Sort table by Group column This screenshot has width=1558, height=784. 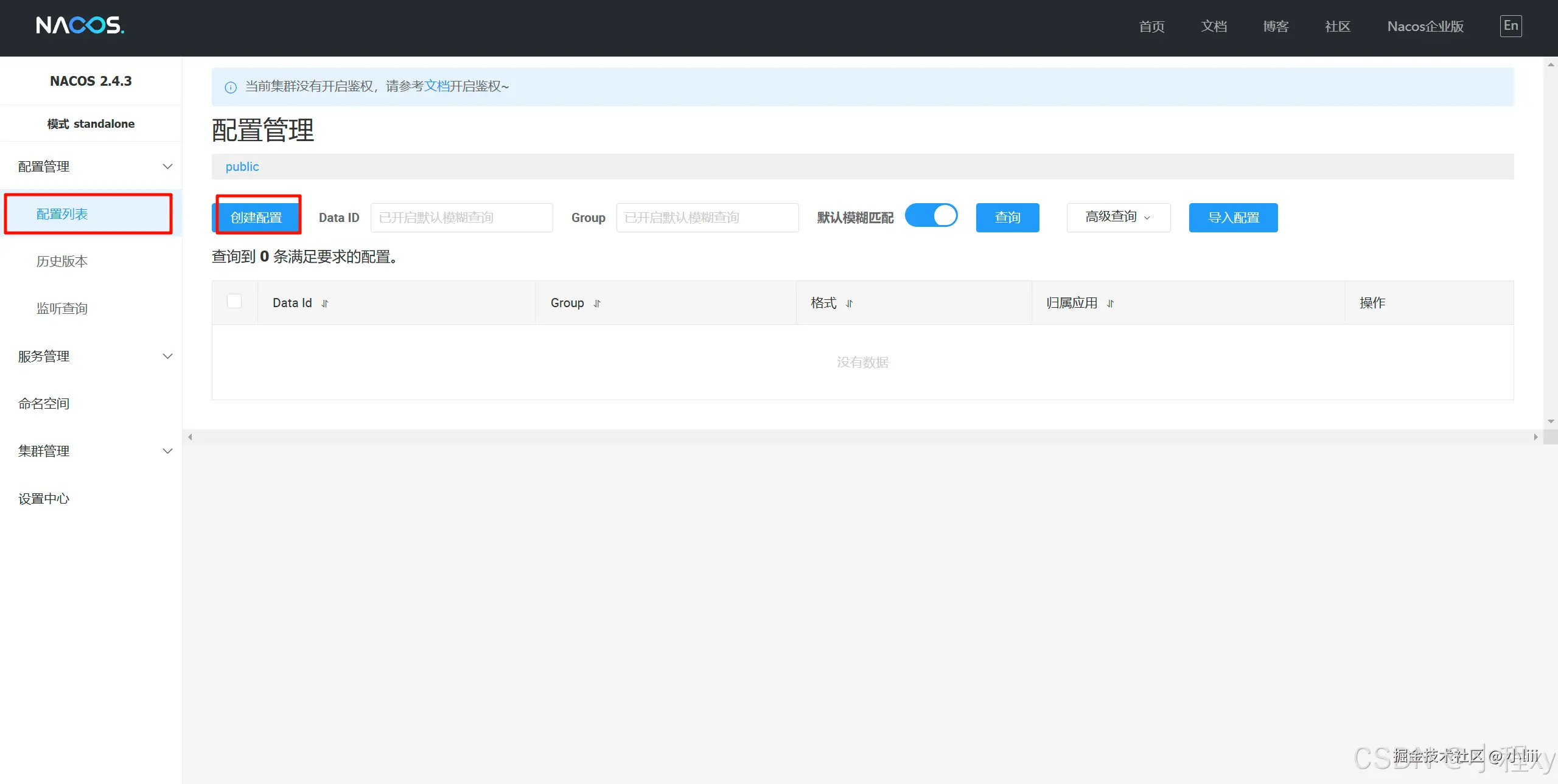[x=597, y=304]
